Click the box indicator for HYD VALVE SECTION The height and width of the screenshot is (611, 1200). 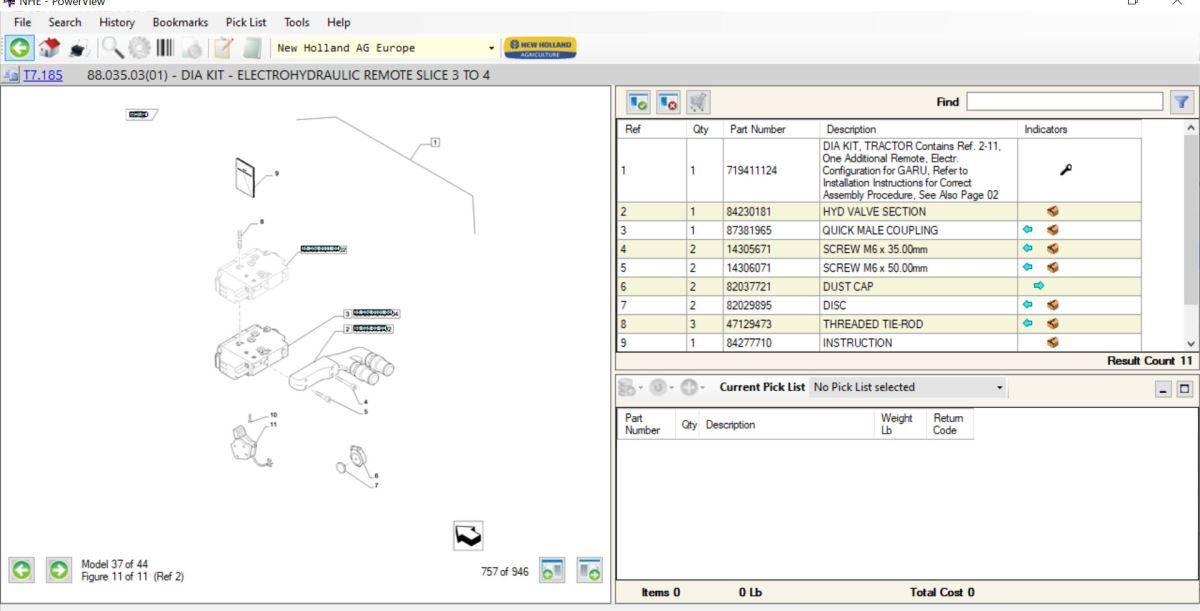coord(1053,212)
